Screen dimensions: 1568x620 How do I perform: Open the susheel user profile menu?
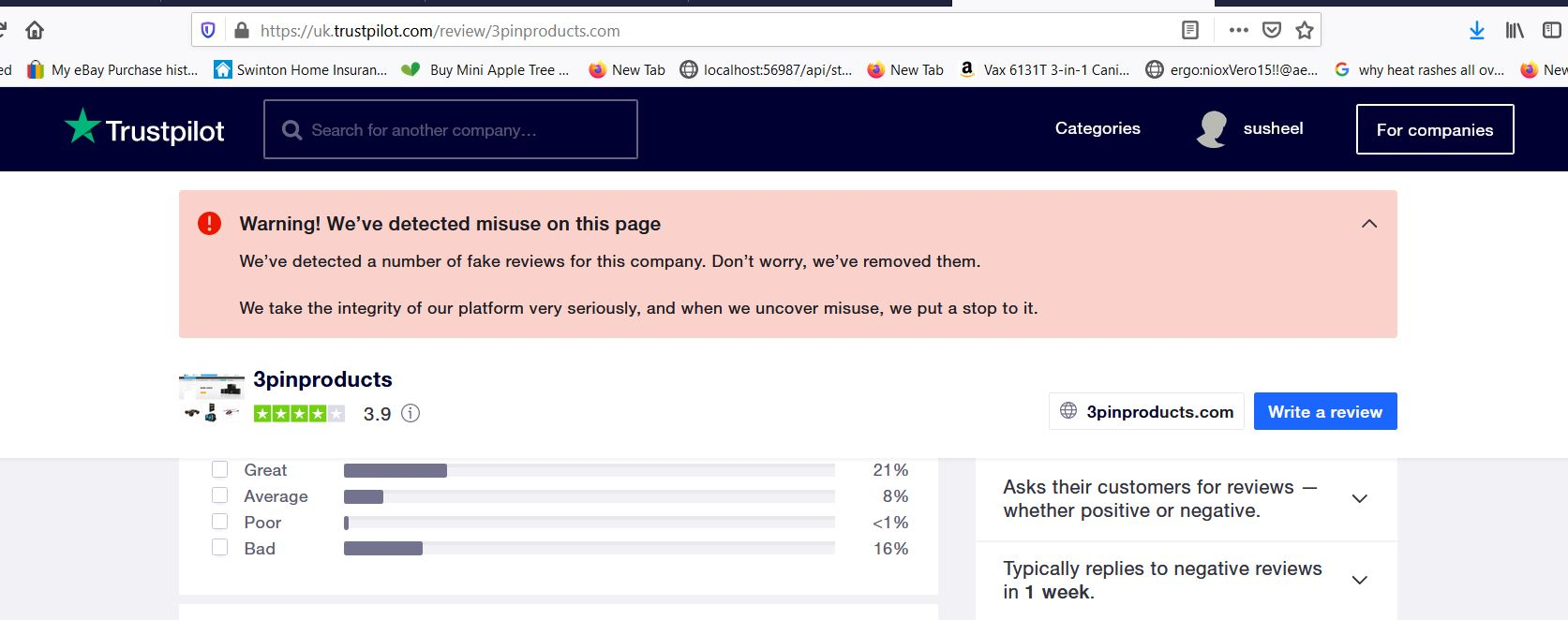pos(1251,129)
